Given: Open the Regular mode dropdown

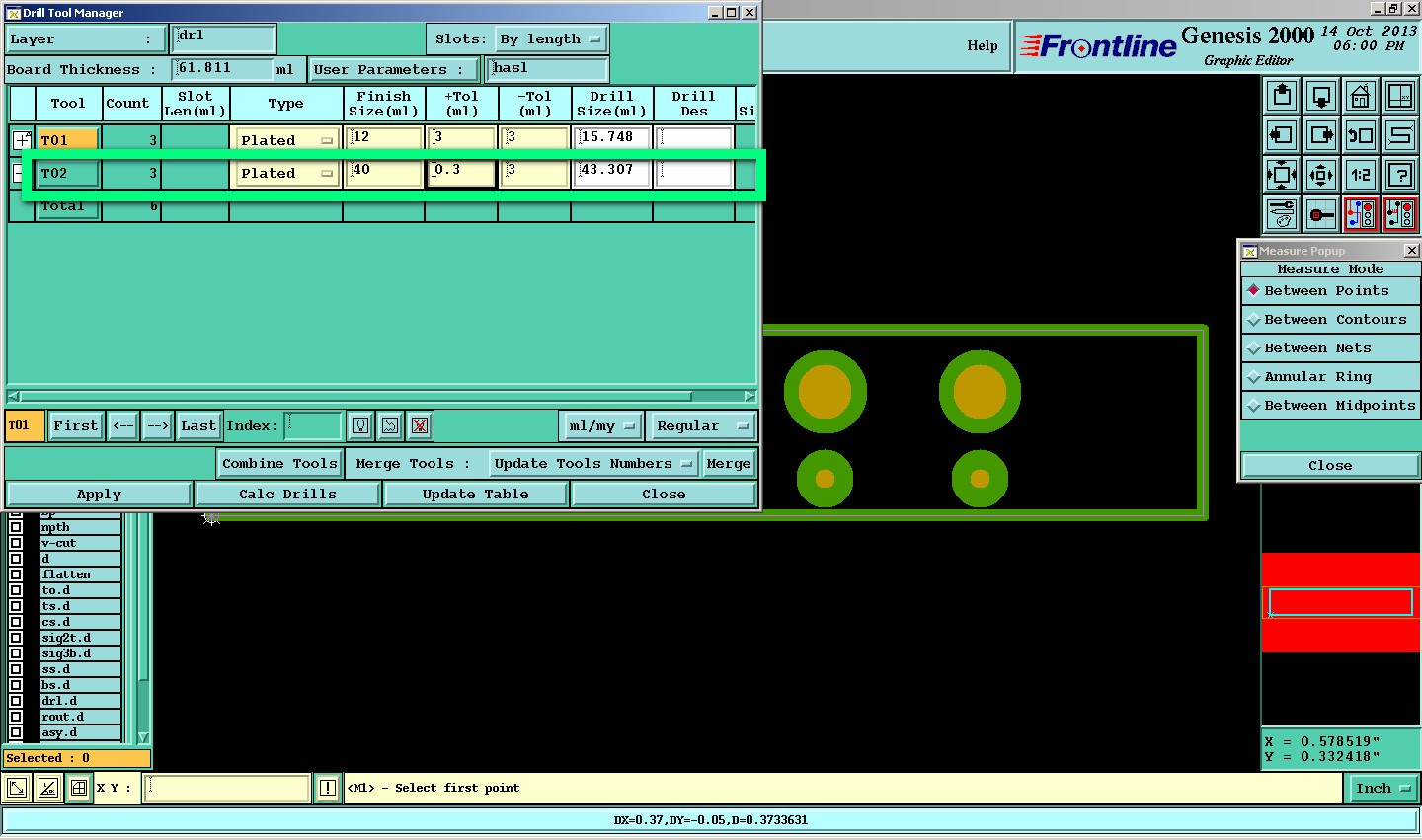Looking at the screenshot, I should 701,426.
